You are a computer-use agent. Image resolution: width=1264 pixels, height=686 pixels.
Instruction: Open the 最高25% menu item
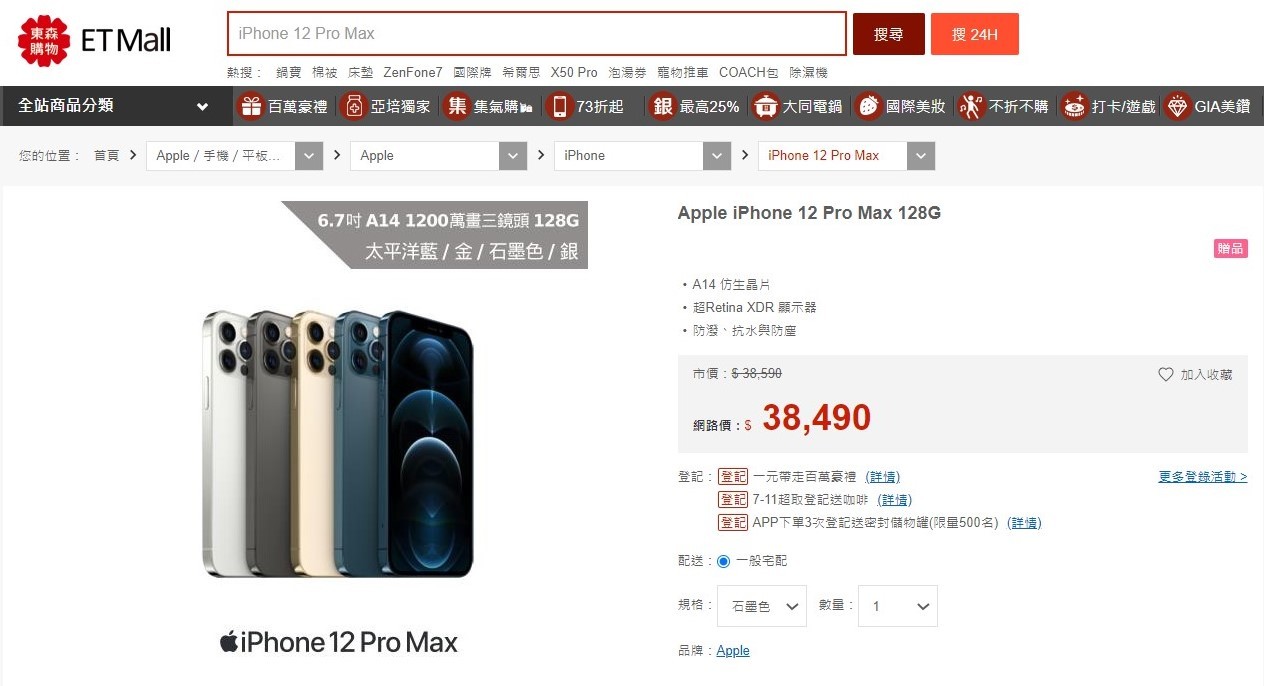(x=694, y=106)
